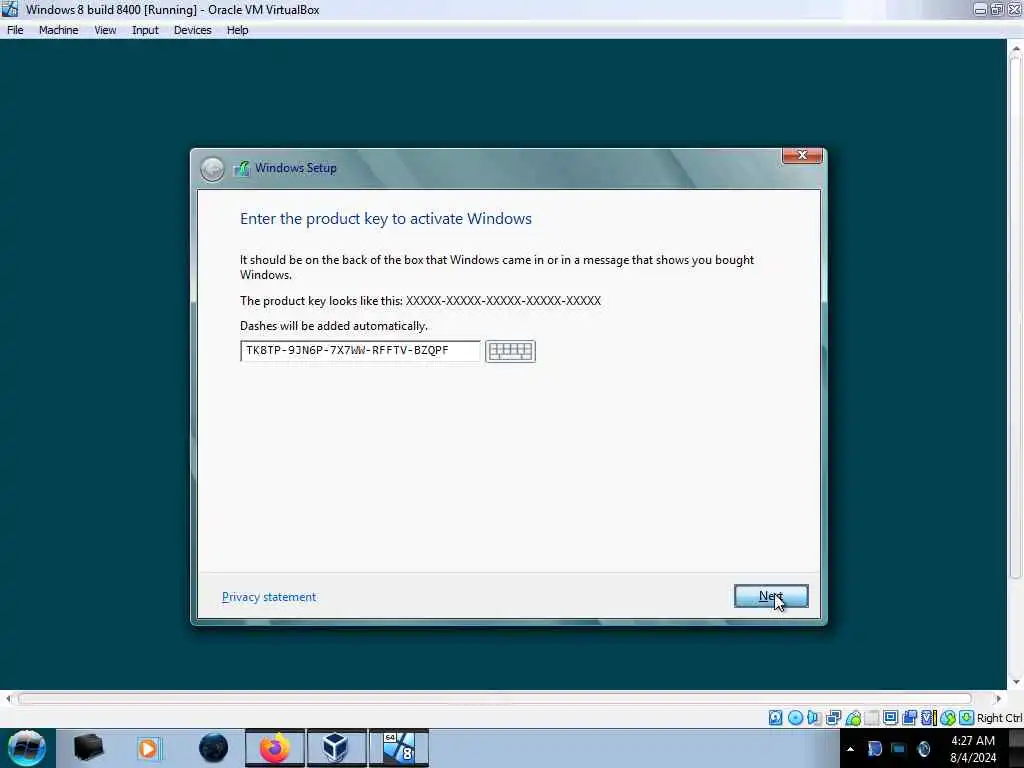The image size is (1024, 768).
Task: Click the volume speaker icon in the system tray
Action: click(923, 749)
